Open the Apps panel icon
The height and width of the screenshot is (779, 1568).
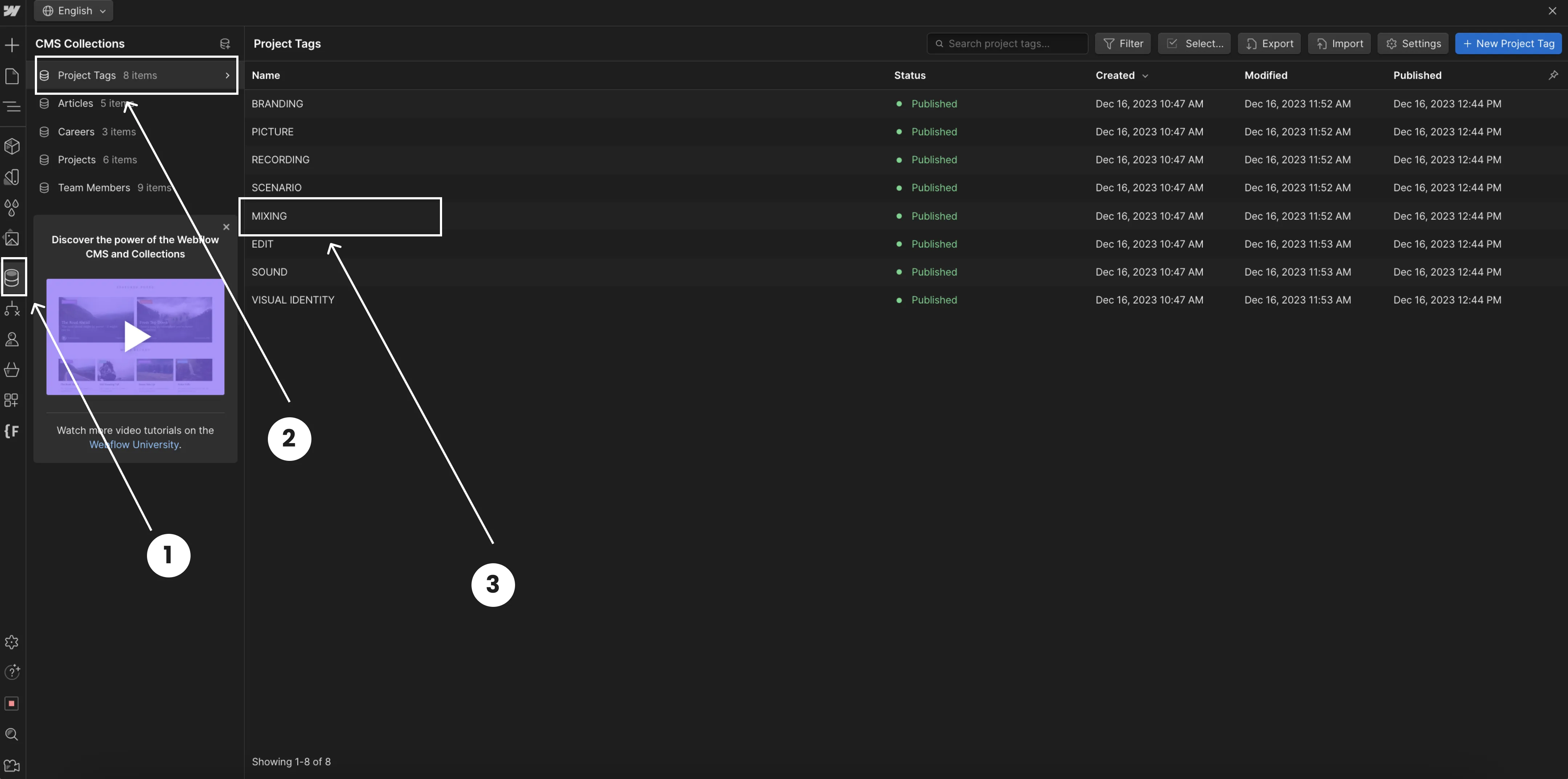[x=12, y=400]
